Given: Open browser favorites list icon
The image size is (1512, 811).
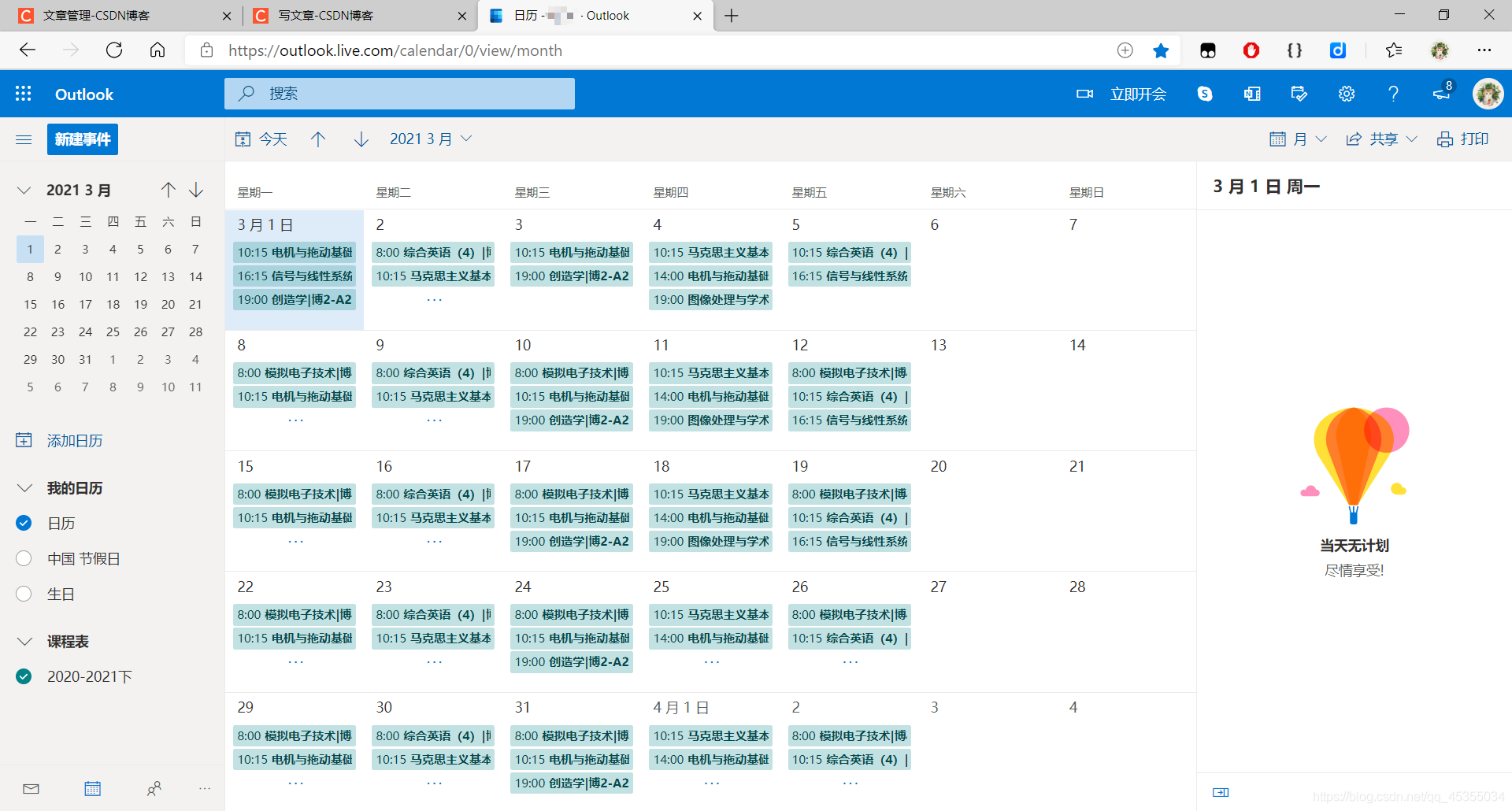Looking at the screenshot, I should click(1394, 50).
